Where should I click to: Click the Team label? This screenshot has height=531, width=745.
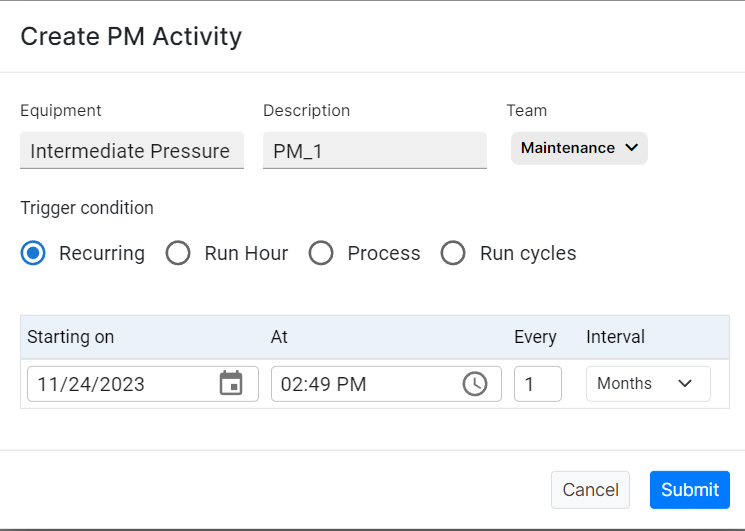pyautogui.click(x=526, y=110)
